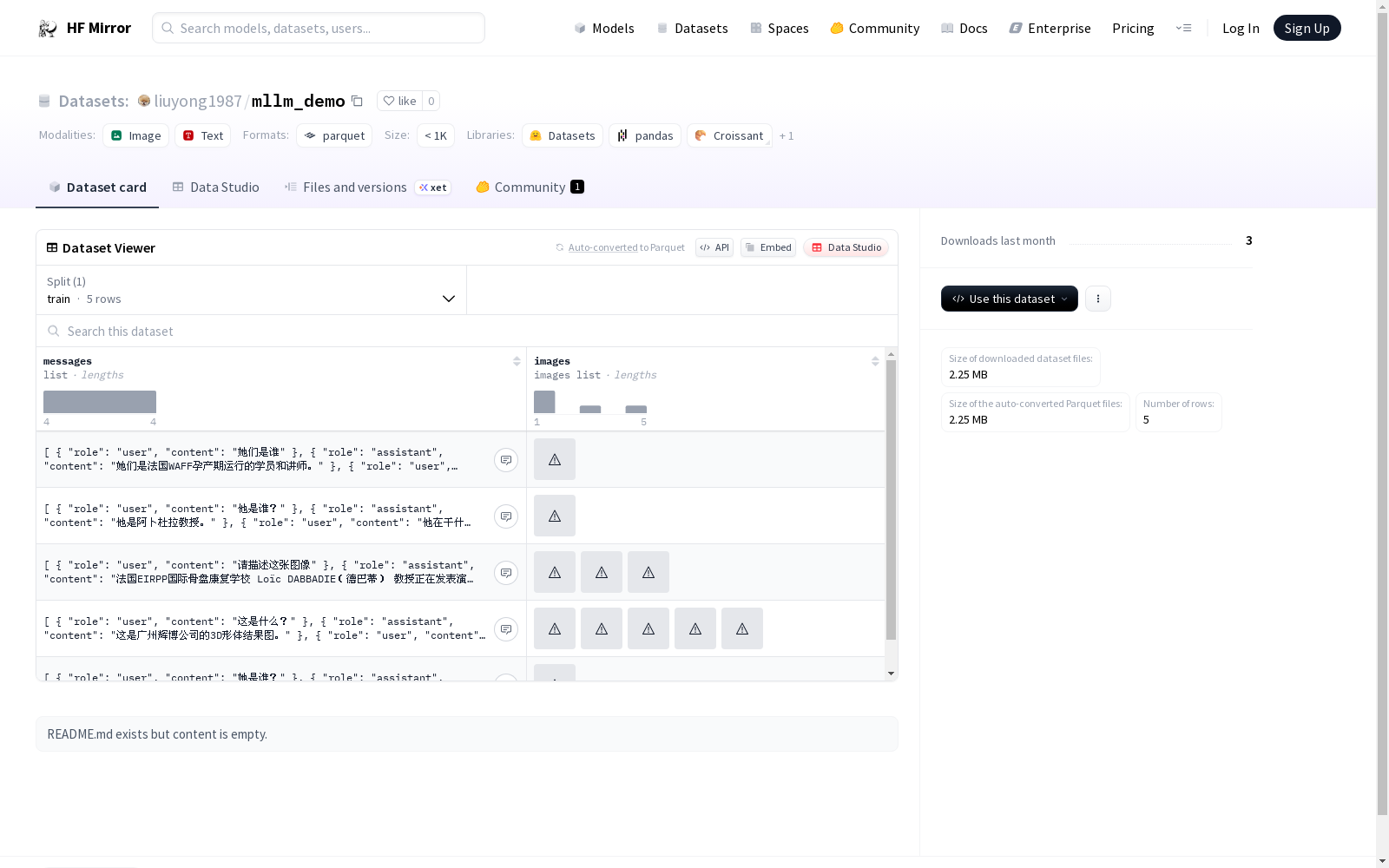Open conversation icon for the 阿卜杜拉教授 row
This screenshot has width=1389, height=868.
(x=506, y=516)
